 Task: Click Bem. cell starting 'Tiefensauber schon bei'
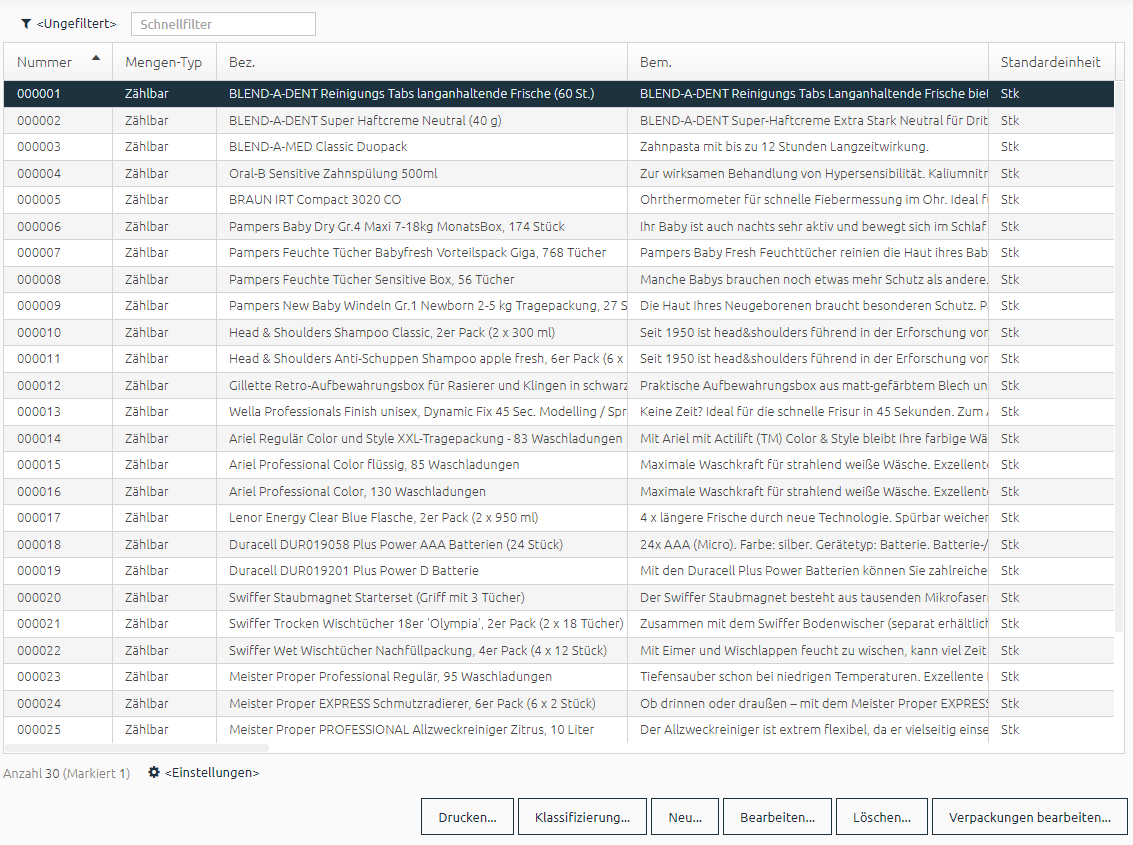[808, 677]
